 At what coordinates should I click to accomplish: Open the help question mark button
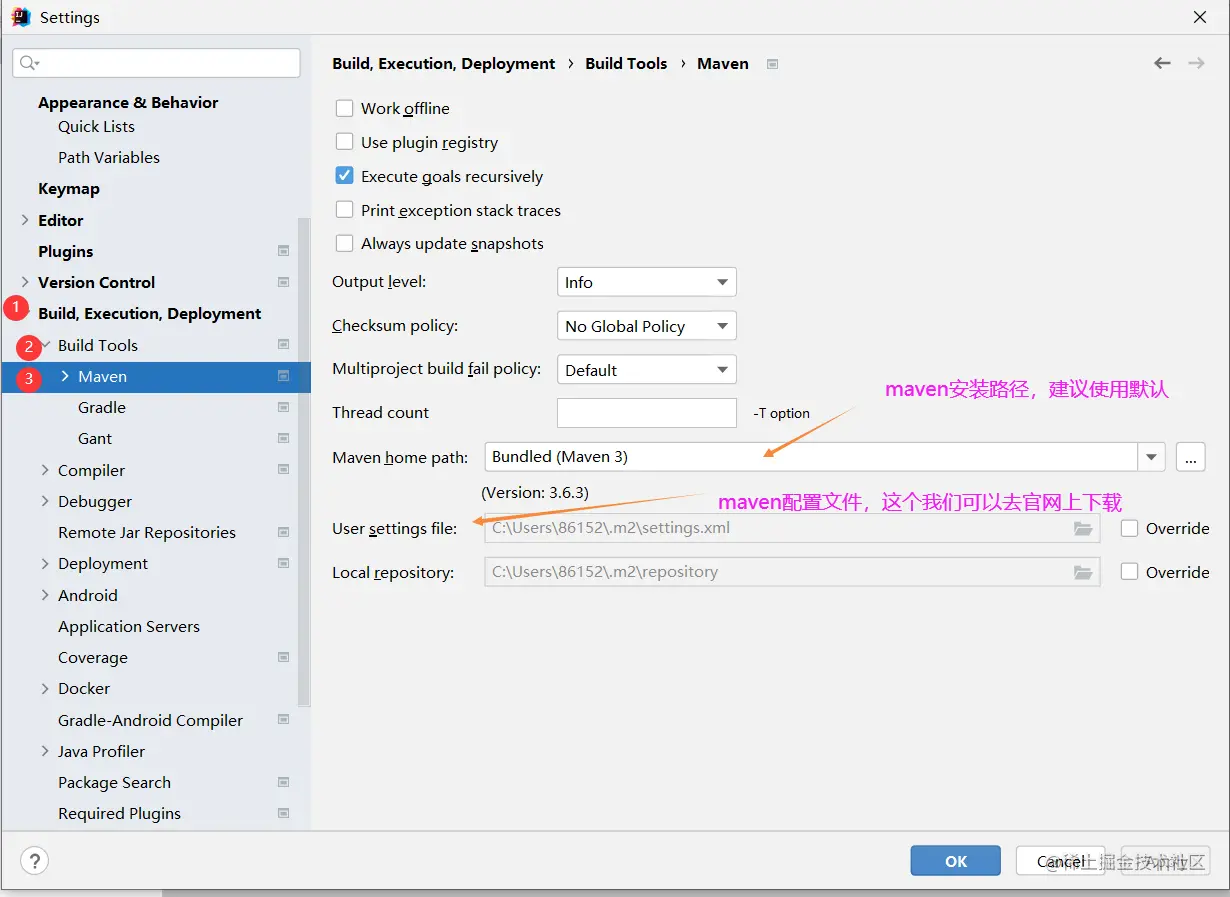point(34,860)
